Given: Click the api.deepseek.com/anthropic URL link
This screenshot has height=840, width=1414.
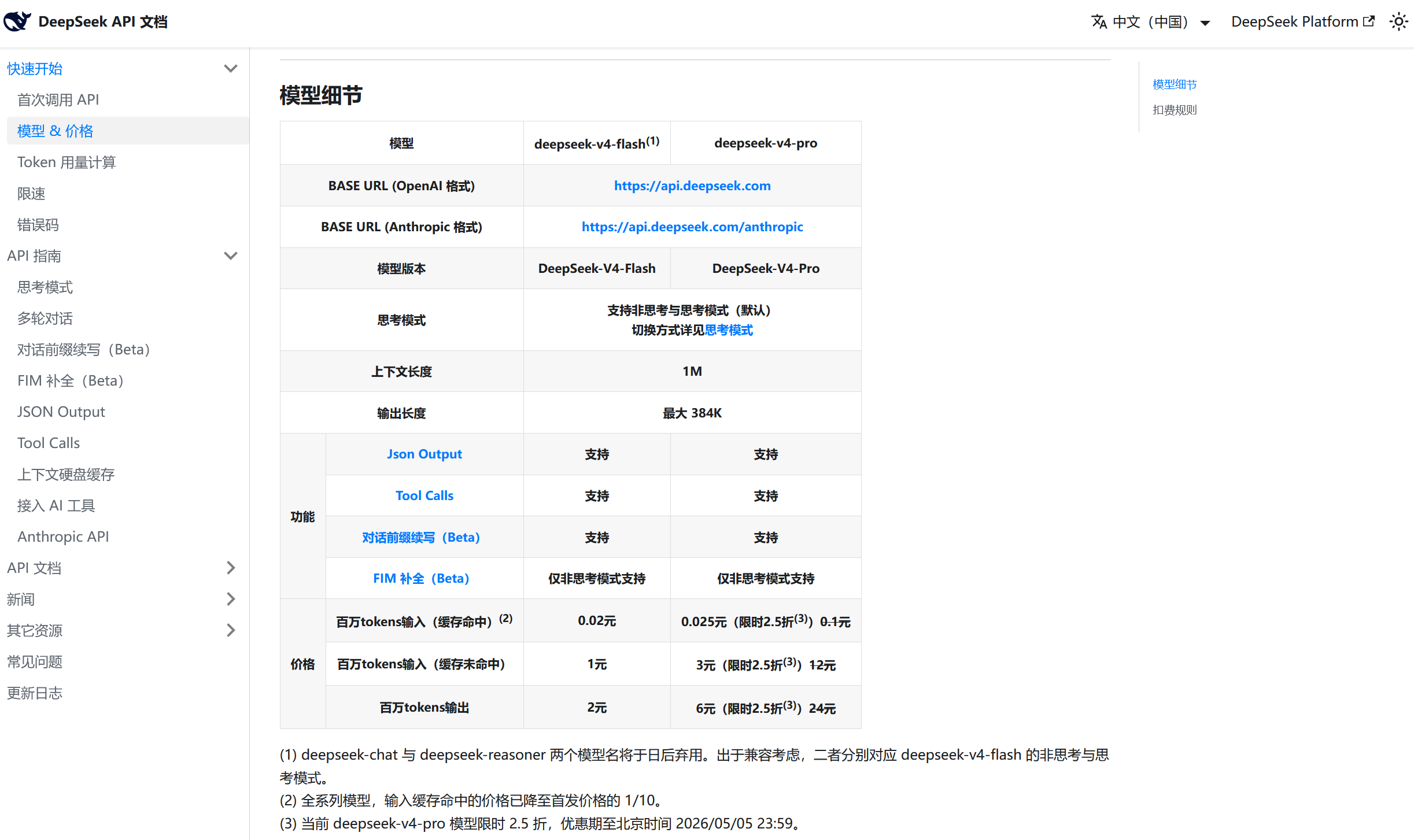Looking at the screenshot, I should coord(692,227).
